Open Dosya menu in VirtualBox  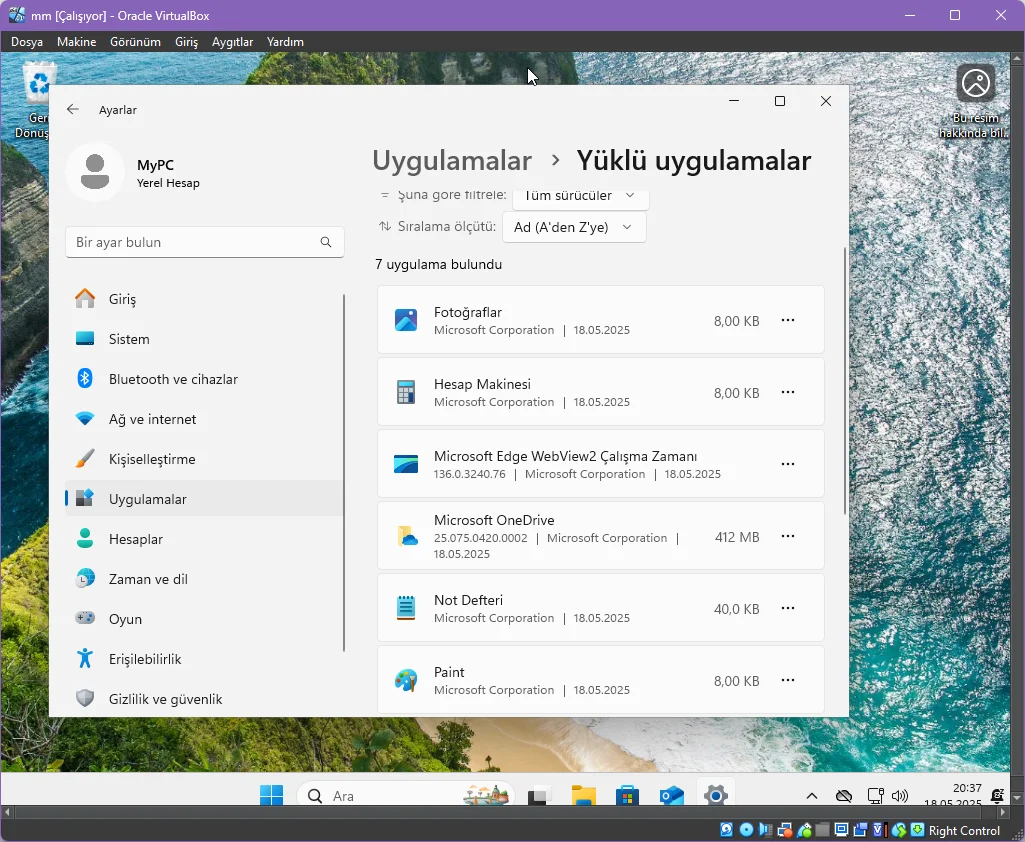tap(27, 42)
